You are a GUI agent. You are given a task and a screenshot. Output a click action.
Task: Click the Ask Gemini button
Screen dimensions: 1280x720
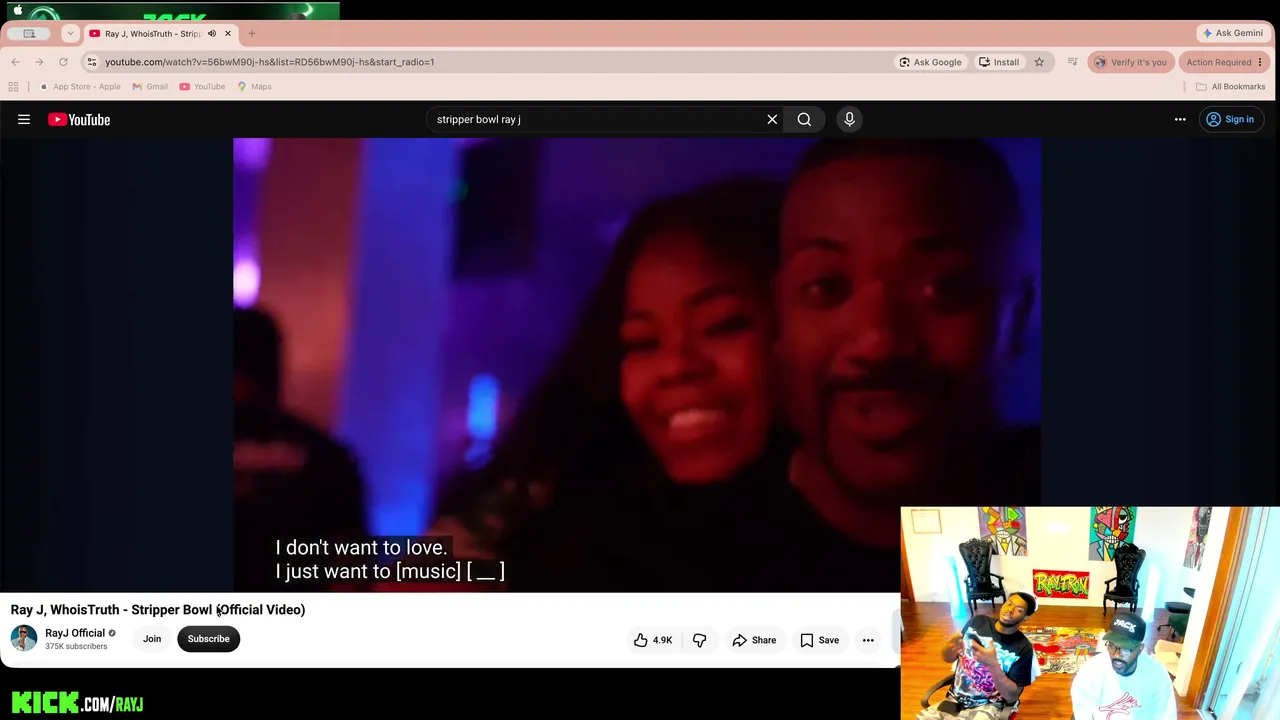click(x=1233, y=33)
